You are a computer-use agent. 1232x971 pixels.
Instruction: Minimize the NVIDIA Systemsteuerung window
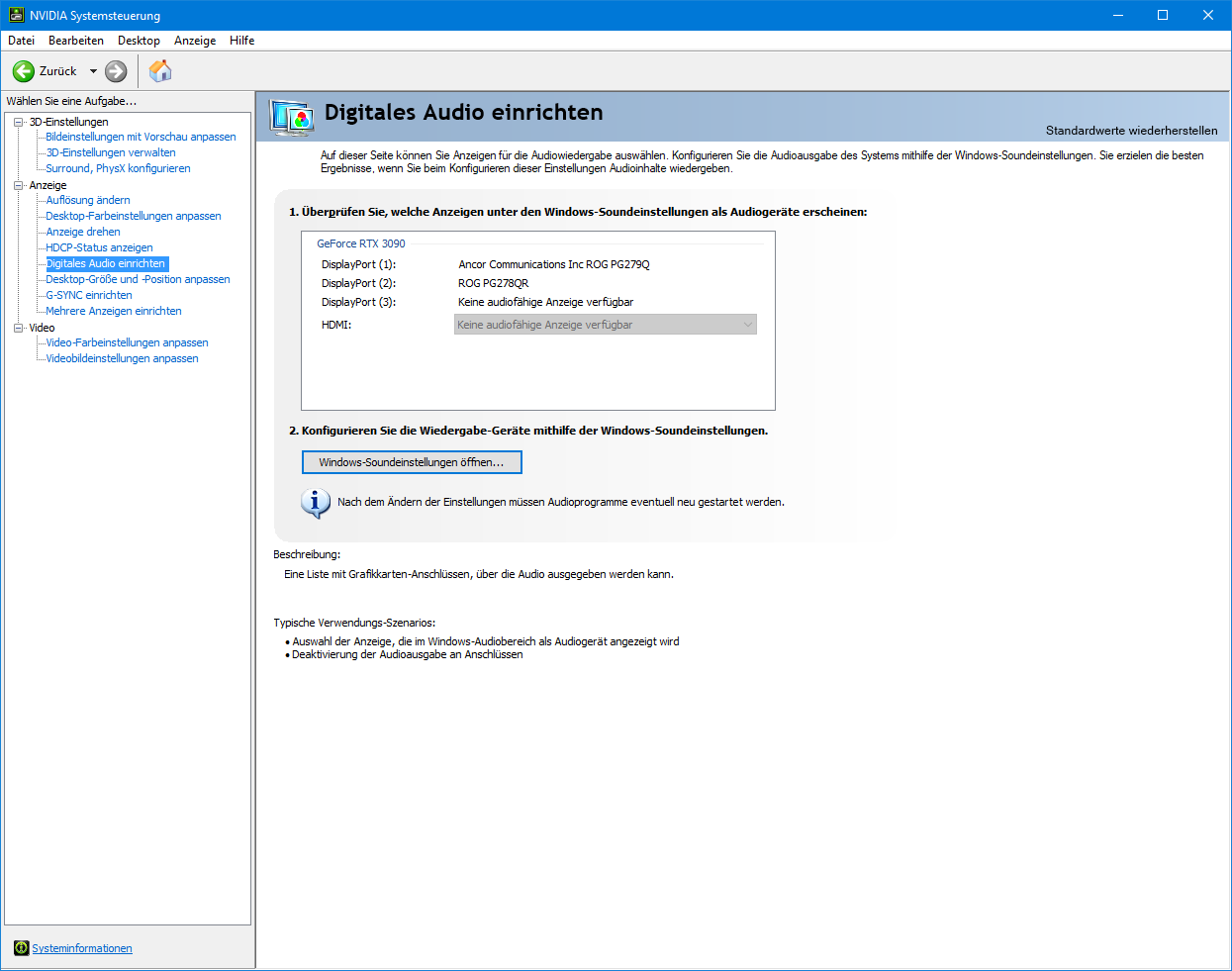[1118, 16]
